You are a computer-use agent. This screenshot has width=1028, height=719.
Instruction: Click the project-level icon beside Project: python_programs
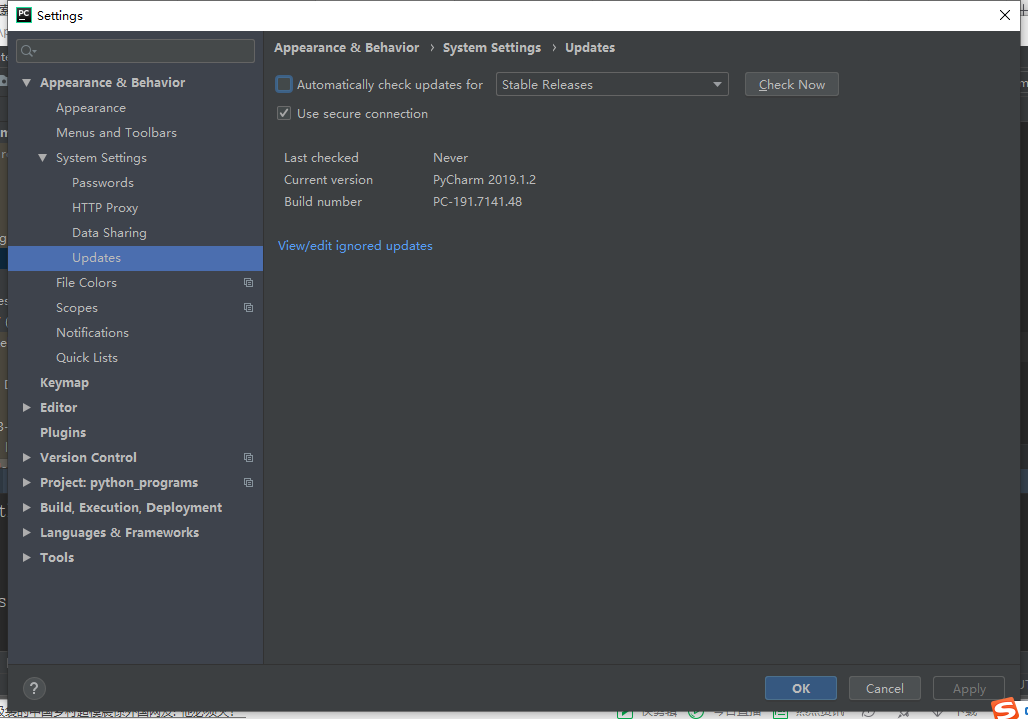click(248, 482)
